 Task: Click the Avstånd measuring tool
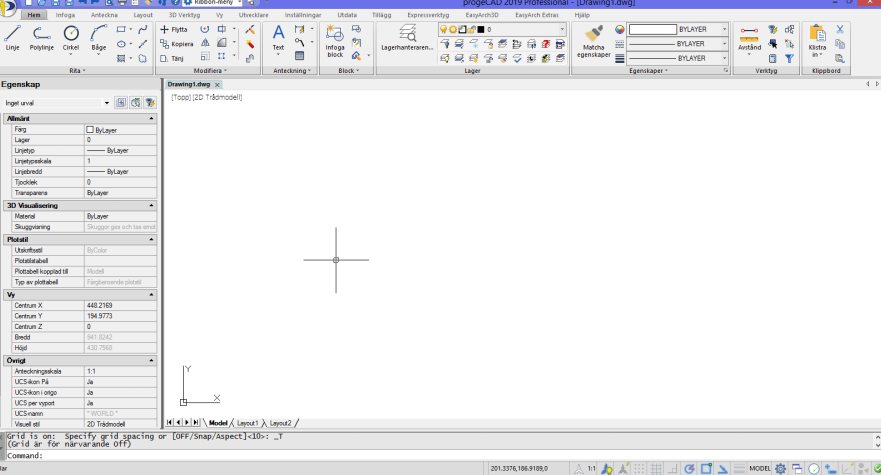click(x=750, y=38)
